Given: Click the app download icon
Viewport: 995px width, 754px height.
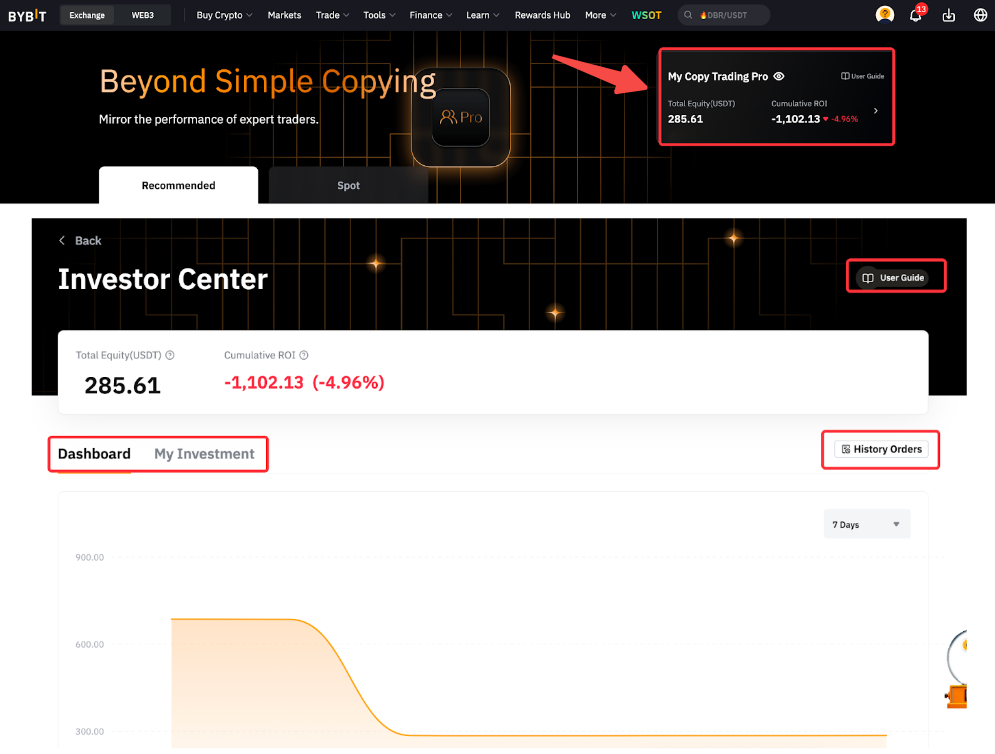Looking at the screenshot, I should click(949, 15).
